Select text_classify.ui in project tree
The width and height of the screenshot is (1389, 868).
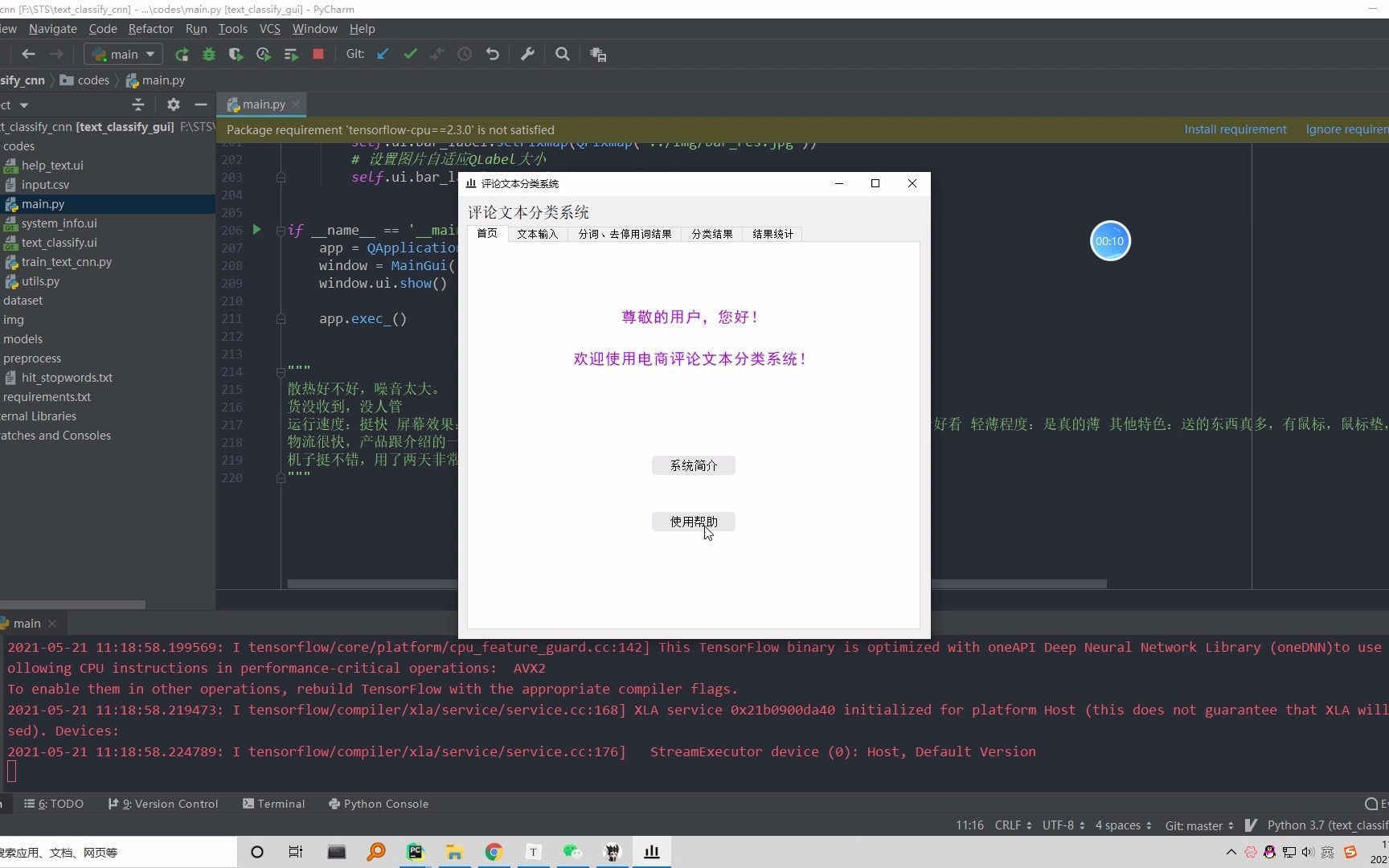(59, 243)
